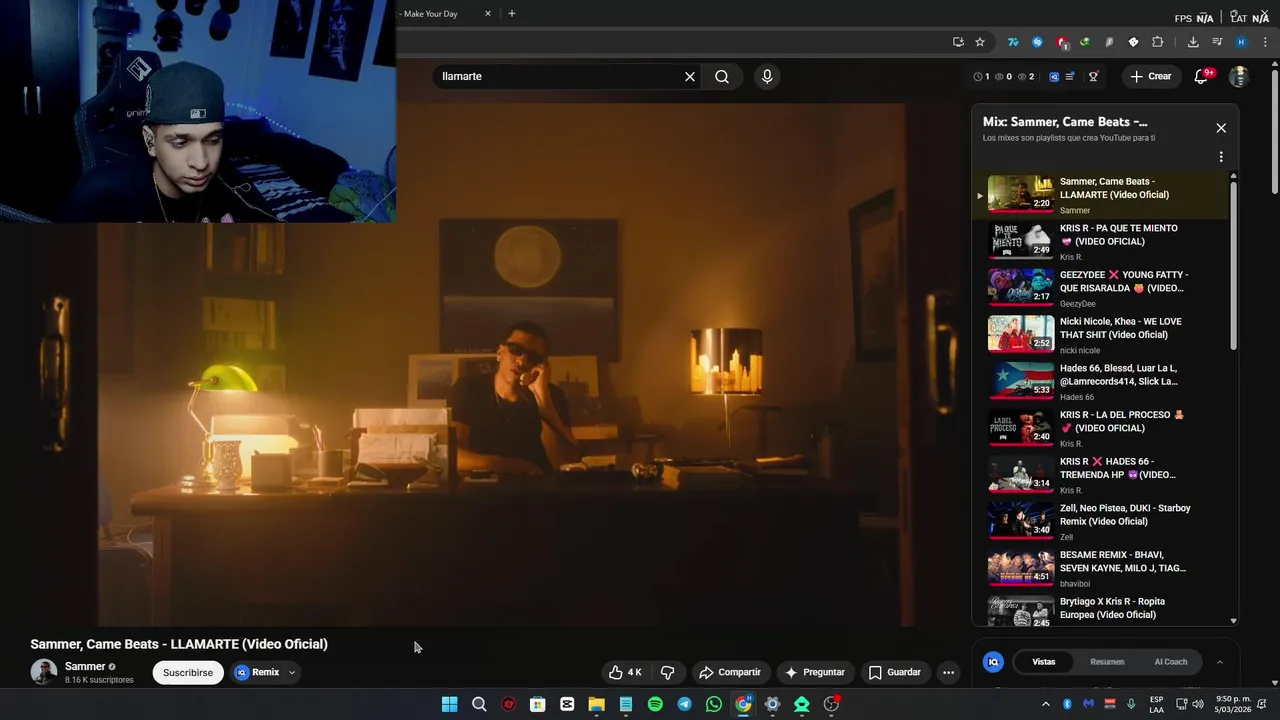The image size is (1280, 720).
Task: Open Chrome downloads icon
Action: click(x=1193, y=42)
